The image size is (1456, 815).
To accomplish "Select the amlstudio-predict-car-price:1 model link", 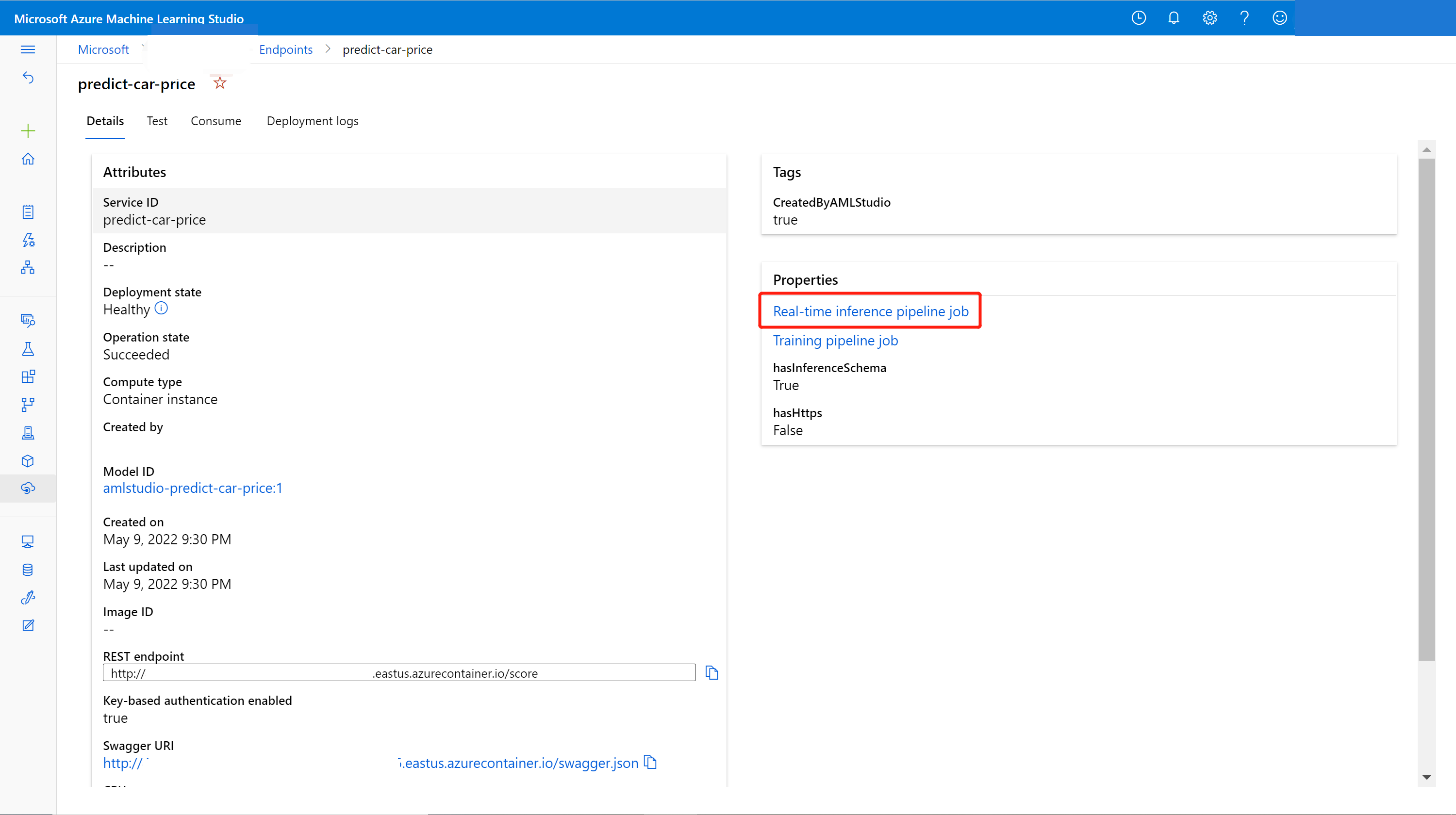I will click(192, 488).
